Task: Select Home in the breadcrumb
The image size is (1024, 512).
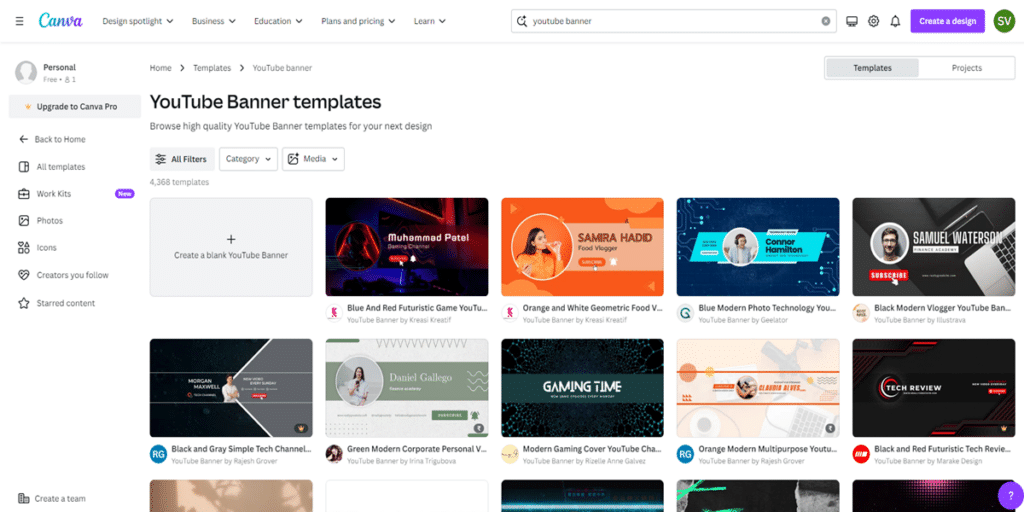Action: tap(161, 68)
